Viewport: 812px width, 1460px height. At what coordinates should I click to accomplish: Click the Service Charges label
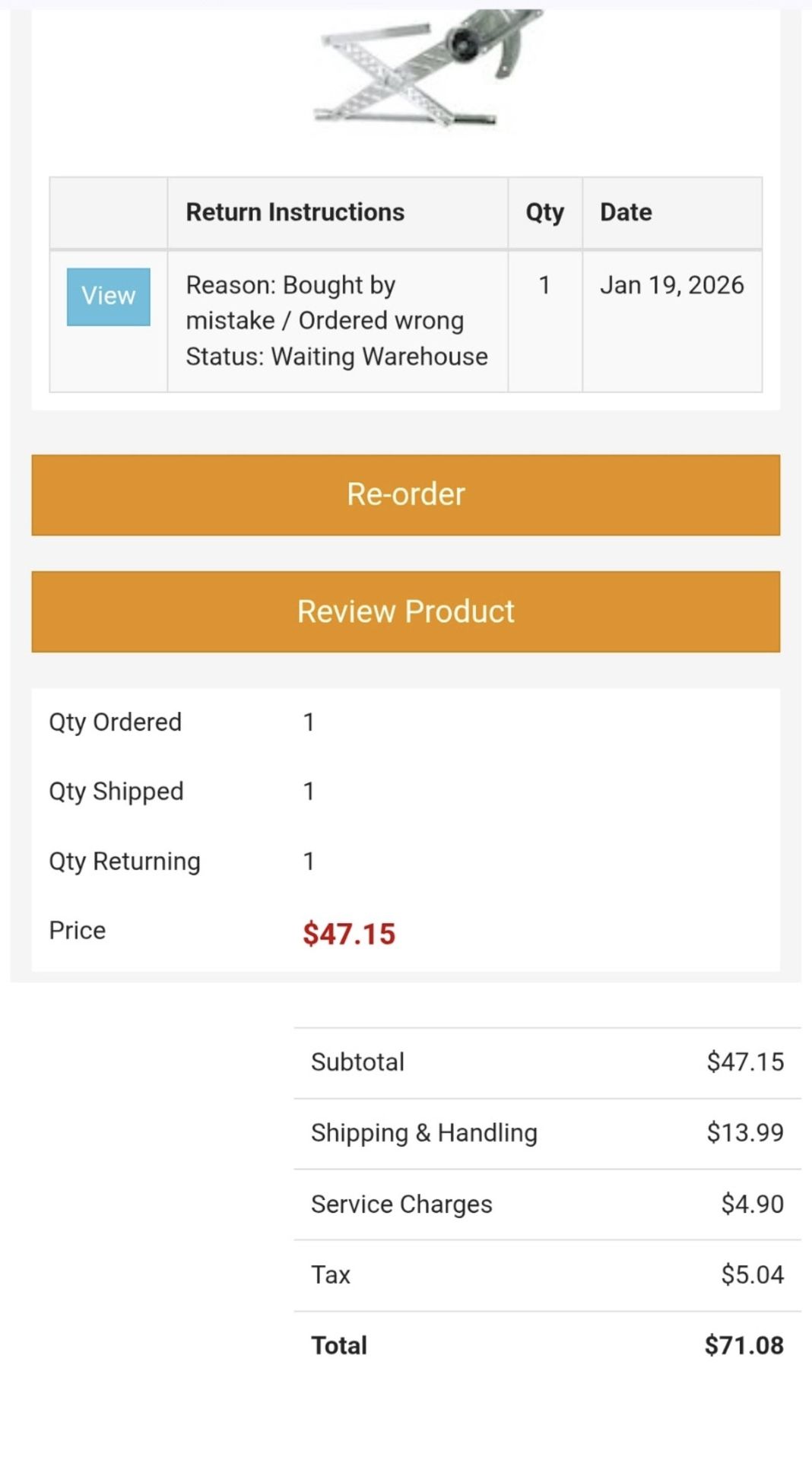(x=401, y=1204)
